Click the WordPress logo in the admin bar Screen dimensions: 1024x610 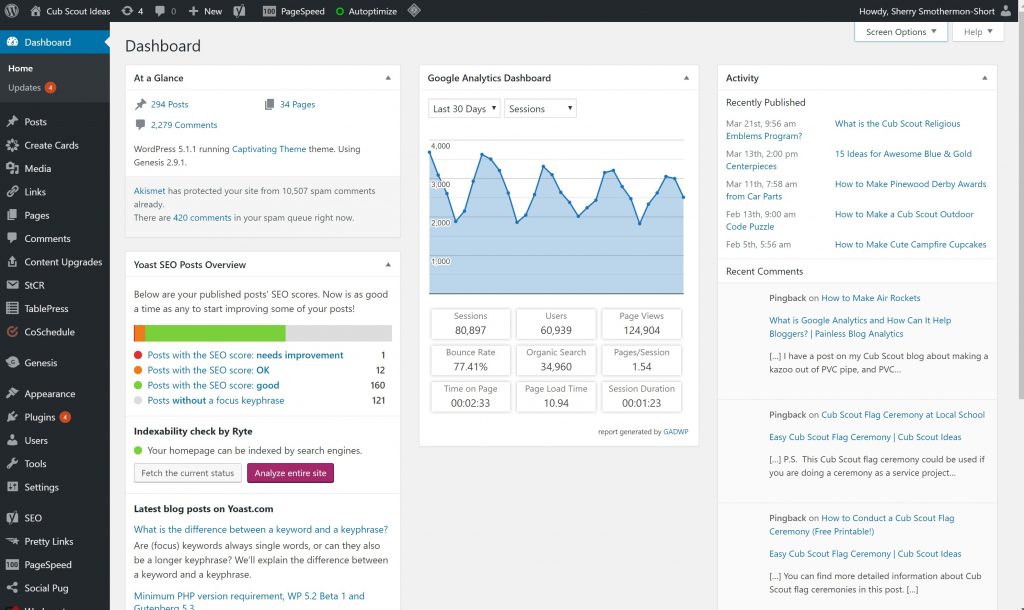click(x=11, y=11)
